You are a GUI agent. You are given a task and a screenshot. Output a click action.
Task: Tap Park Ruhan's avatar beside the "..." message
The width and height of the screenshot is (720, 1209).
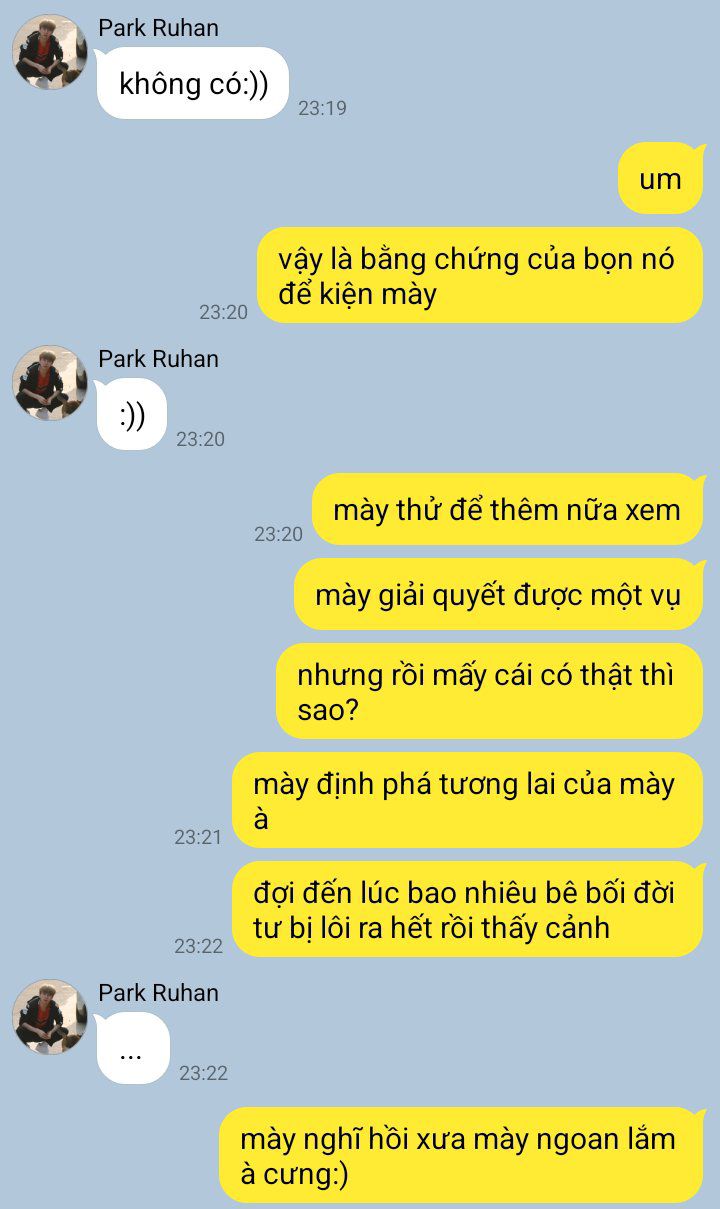[x=50, y=1017]
